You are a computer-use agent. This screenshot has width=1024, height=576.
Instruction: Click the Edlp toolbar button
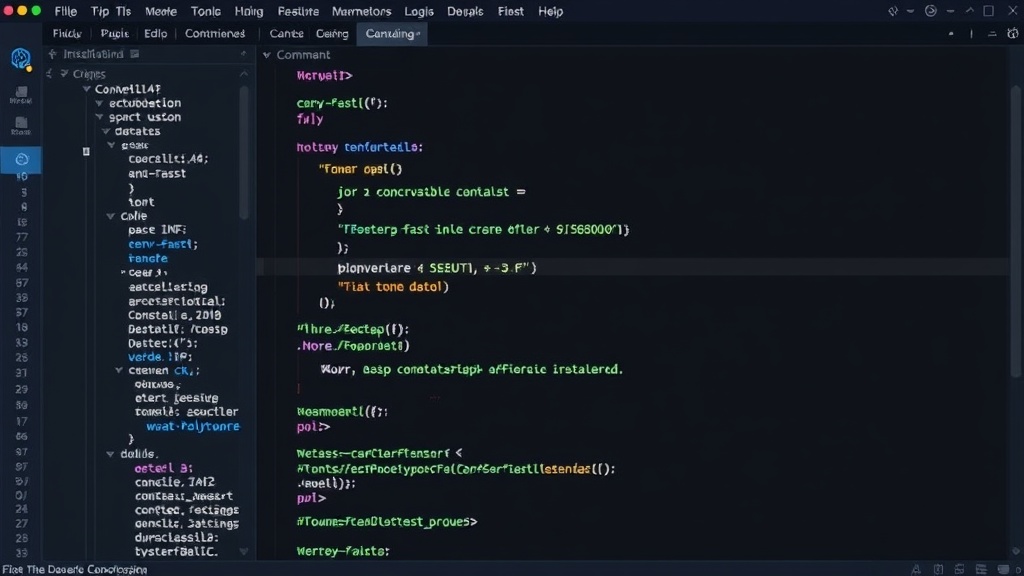pyautogui.click(x=155, y=34)
